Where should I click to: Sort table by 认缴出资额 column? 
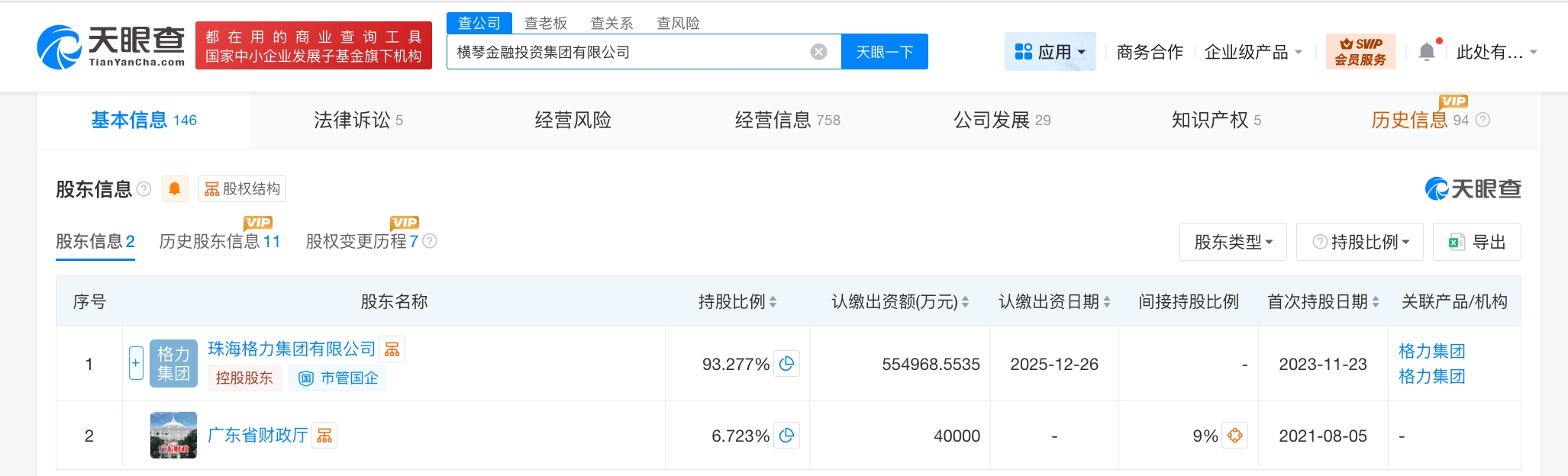click(x=965, y=302)
